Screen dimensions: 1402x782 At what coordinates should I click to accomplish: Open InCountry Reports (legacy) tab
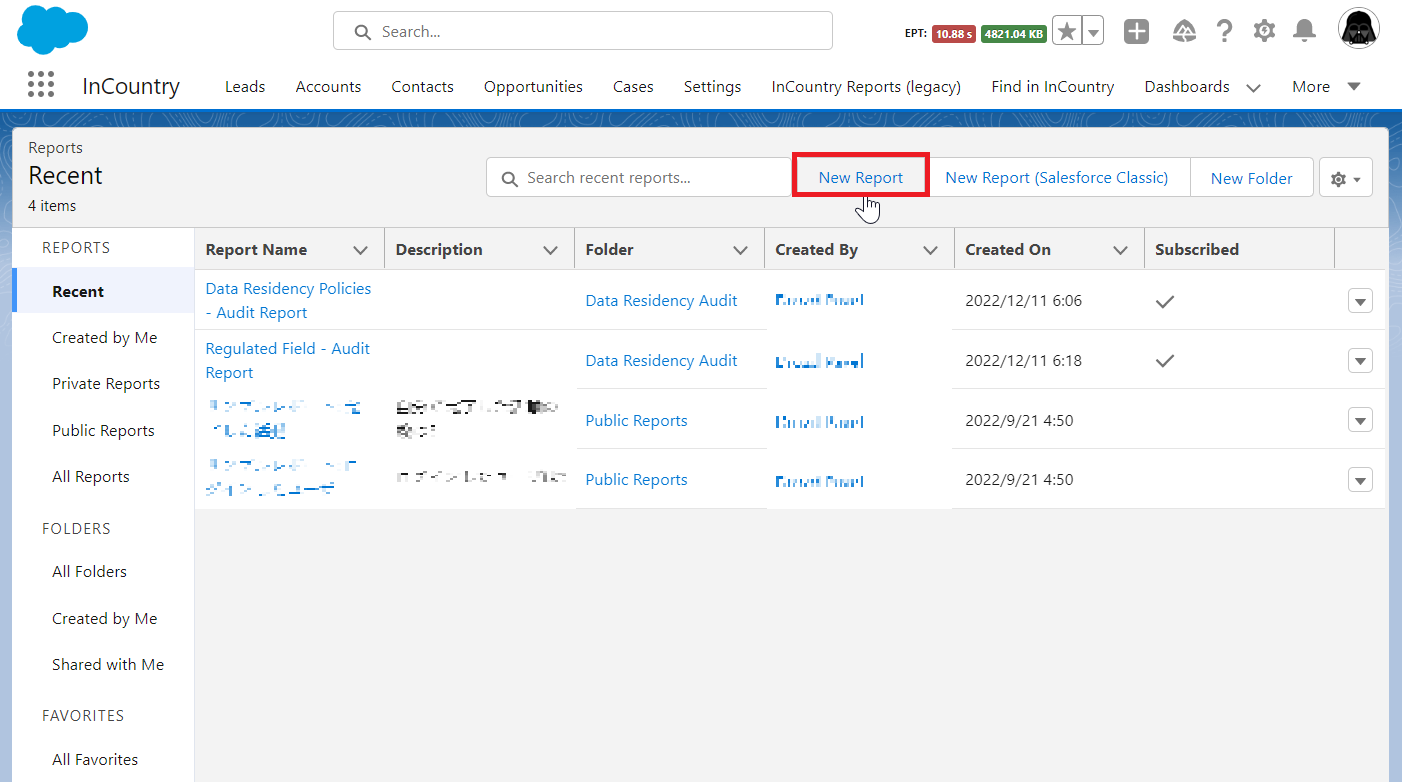(866, 87)
